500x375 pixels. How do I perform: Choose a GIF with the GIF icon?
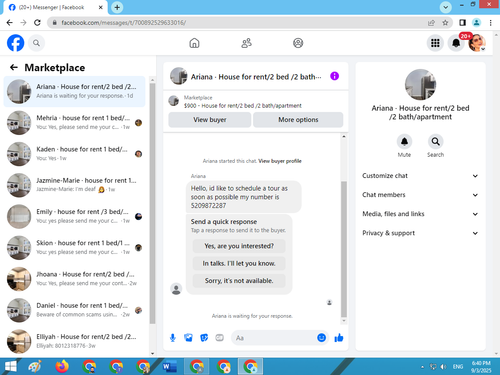pyautogui.click(x=219, y=338)
